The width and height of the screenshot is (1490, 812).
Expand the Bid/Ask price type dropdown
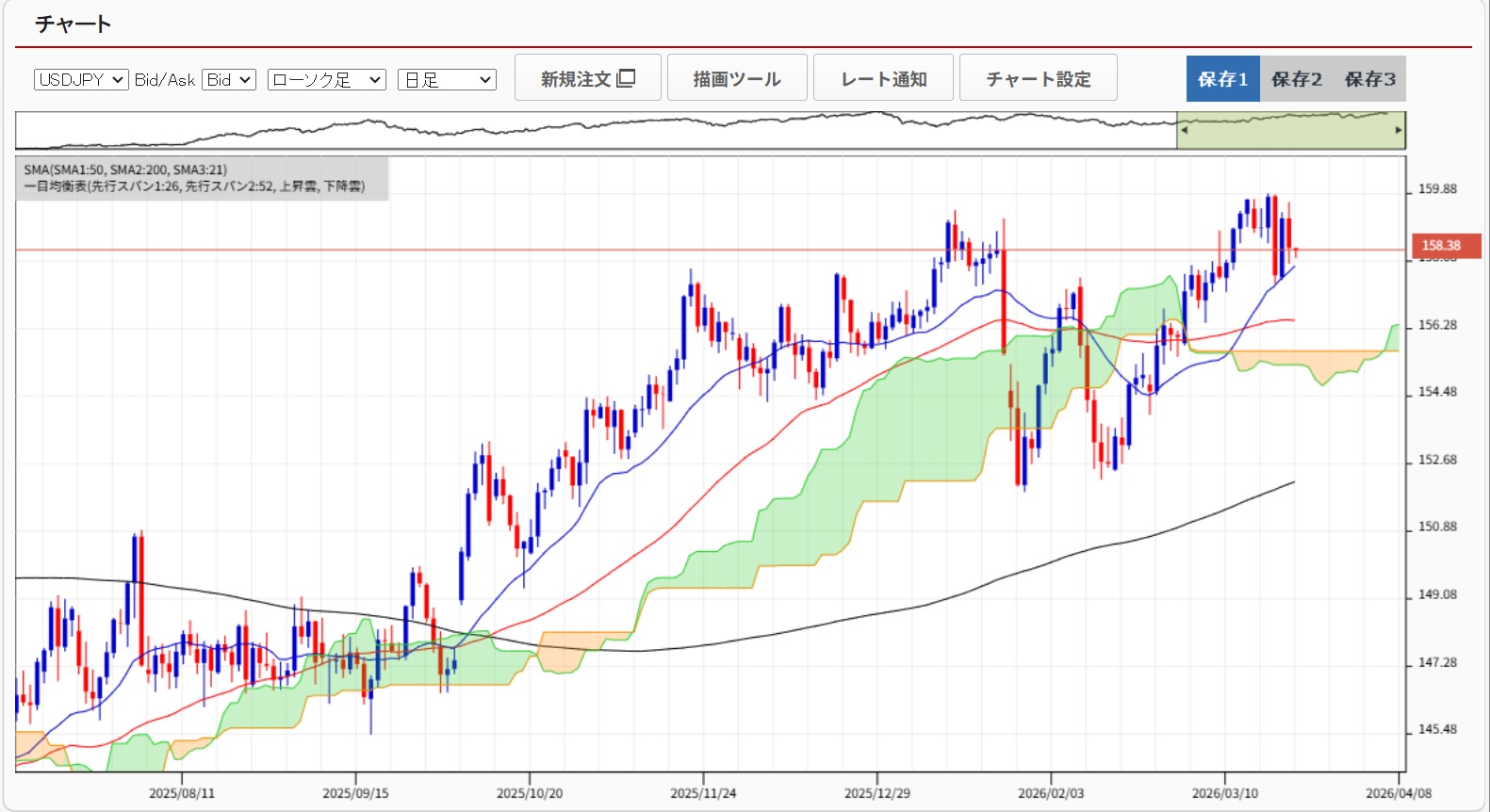click(x=229, y=80)
